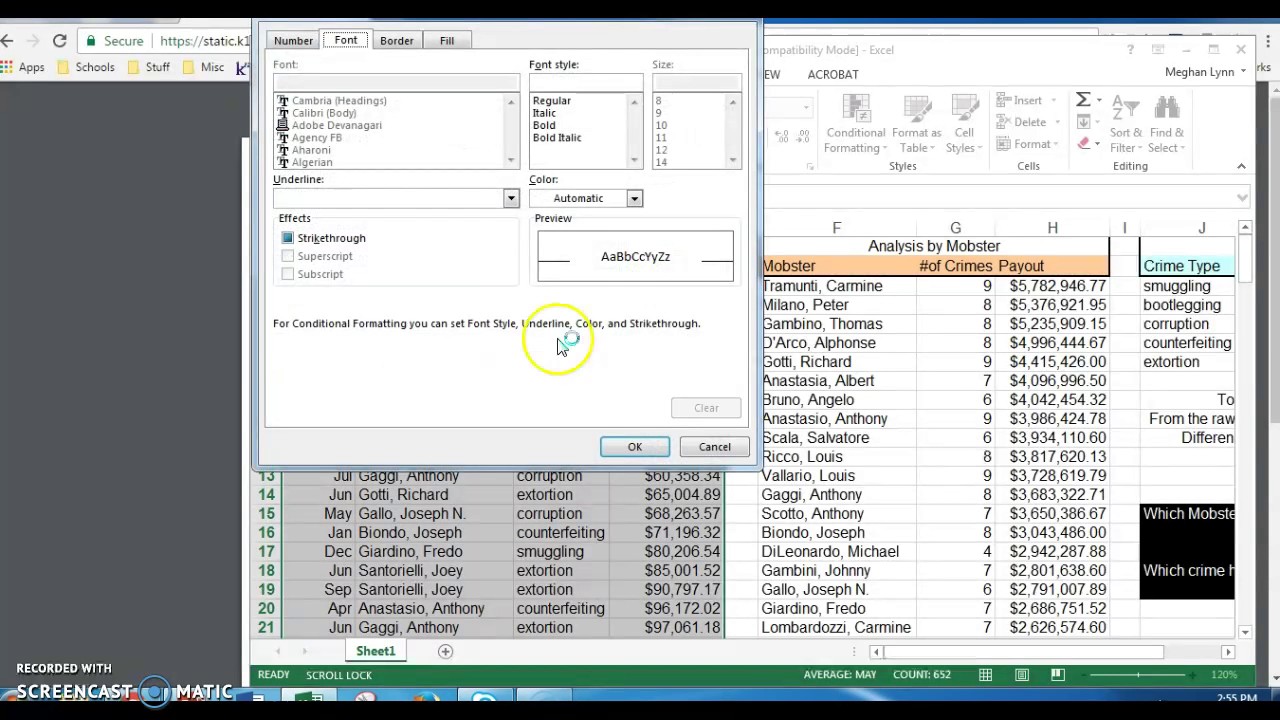Click the disabled Clear button
Viewport: 1280px width, 720px height.
(707, 408)
